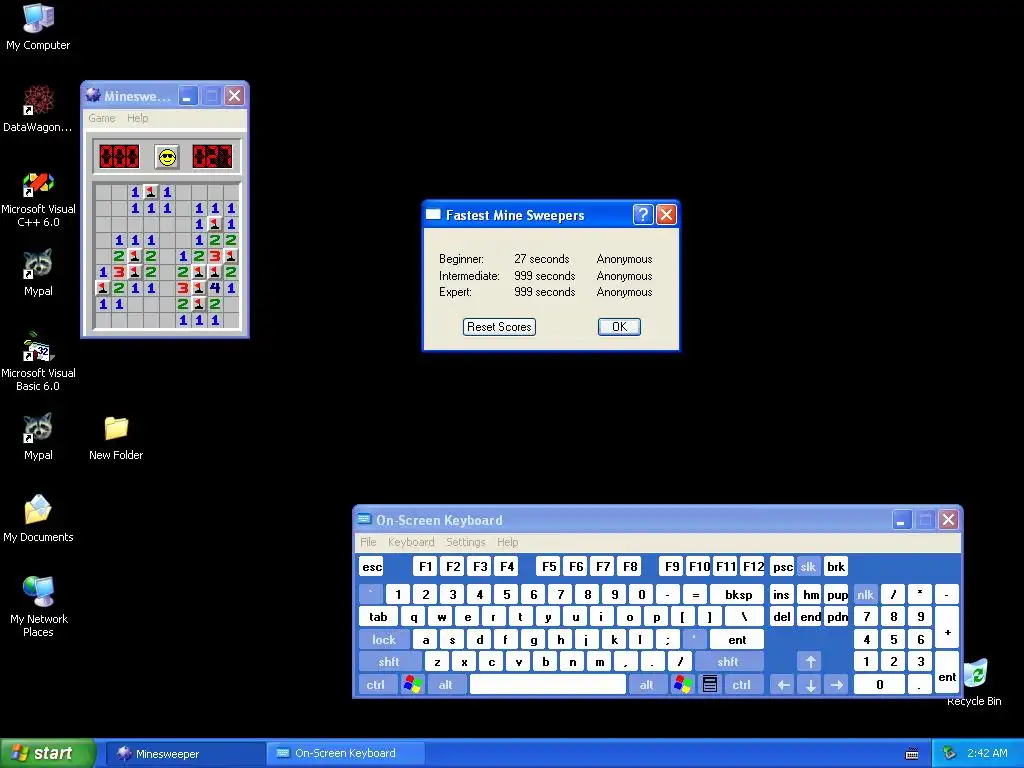Image resolution: width=1024 pixels, height=768 pixels.
Task: Toggle the left alt key
Action: tap(446, 684)
